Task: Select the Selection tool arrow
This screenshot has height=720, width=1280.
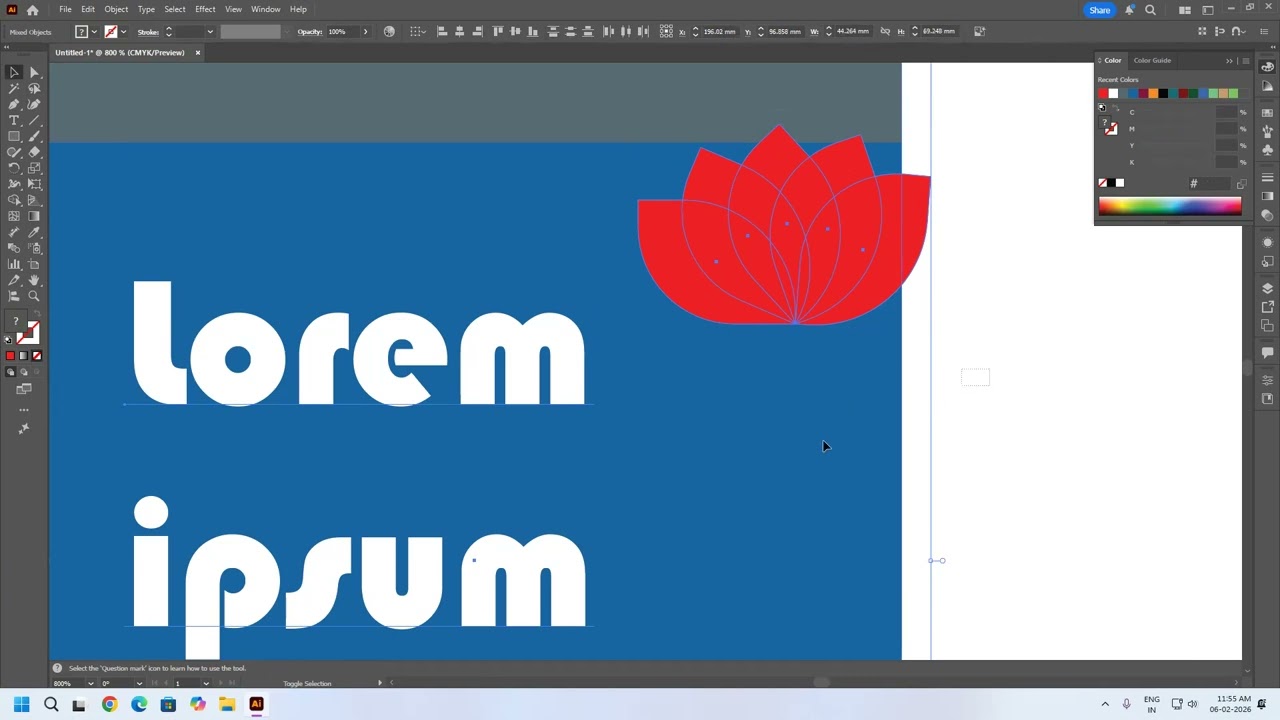Action: pyautogui.click(x=14, y=72)
